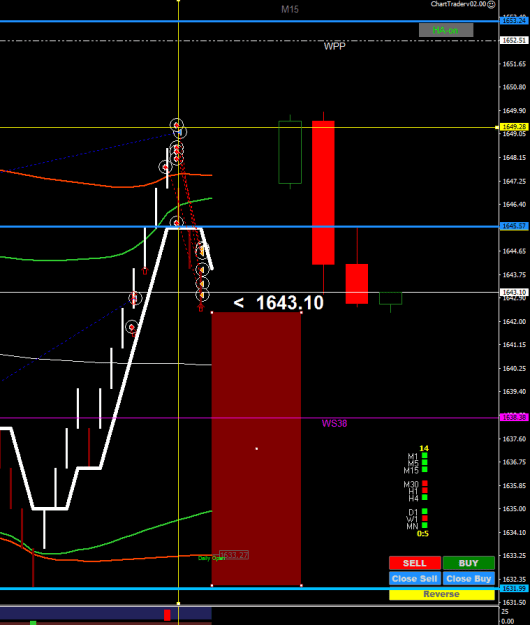530x625 pixels.
Task: Click the red SELL button
Action: tap(415, 563)
